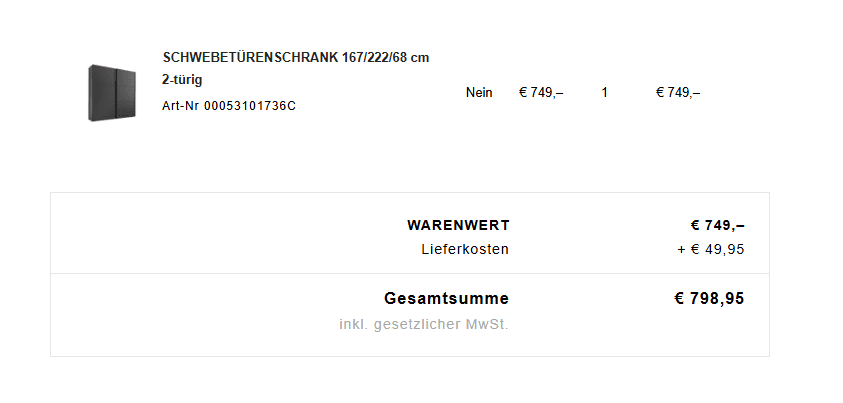Image resolution: width=843 pixels, height=403 pixels.
Task: Select the euro sign before 798,95
Action: 679,298
